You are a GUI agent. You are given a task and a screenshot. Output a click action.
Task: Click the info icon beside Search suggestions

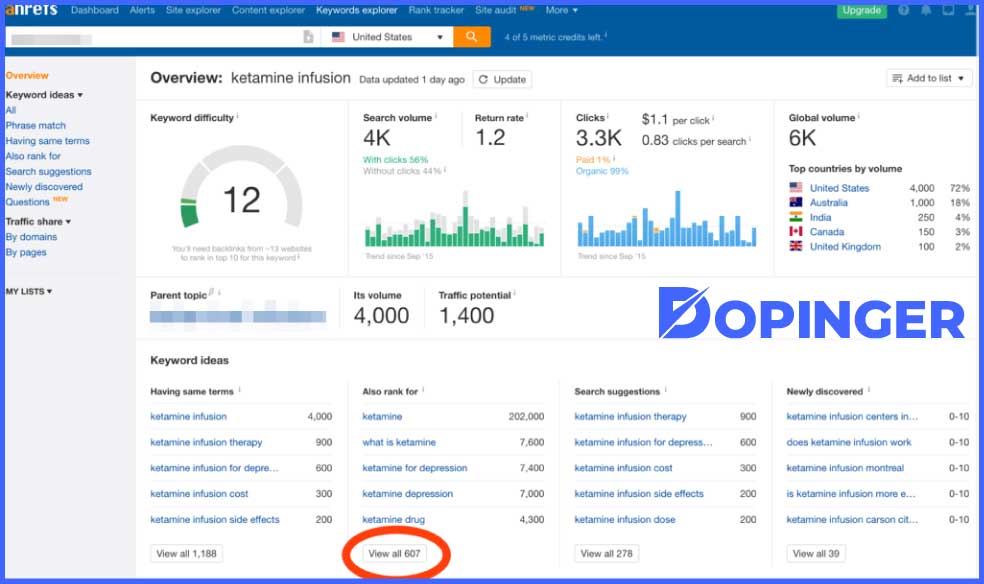pos(666,390)
